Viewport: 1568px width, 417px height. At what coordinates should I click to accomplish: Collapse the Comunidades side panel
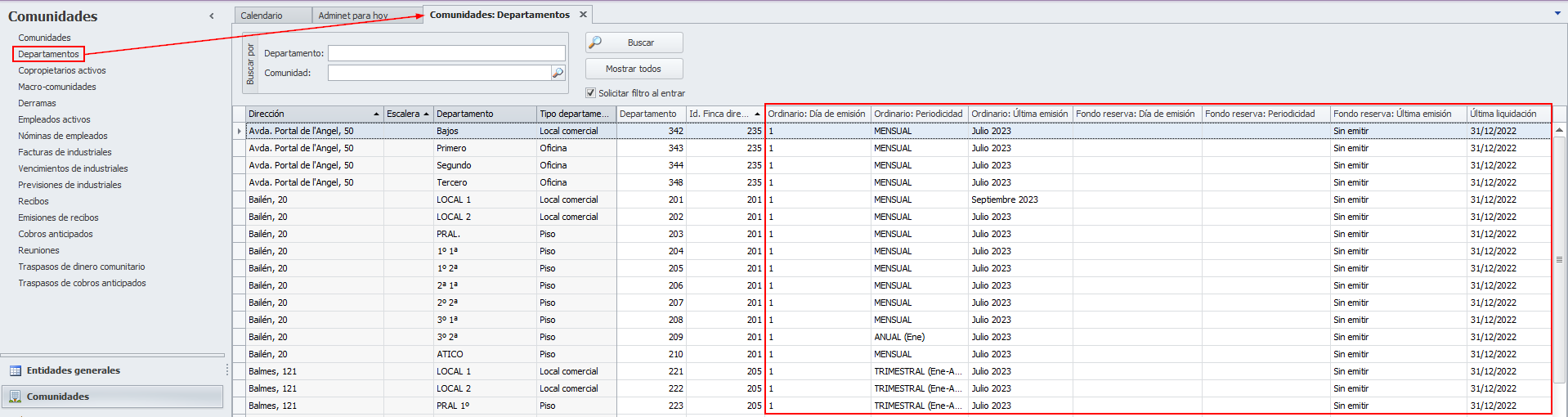click(212, 16)
